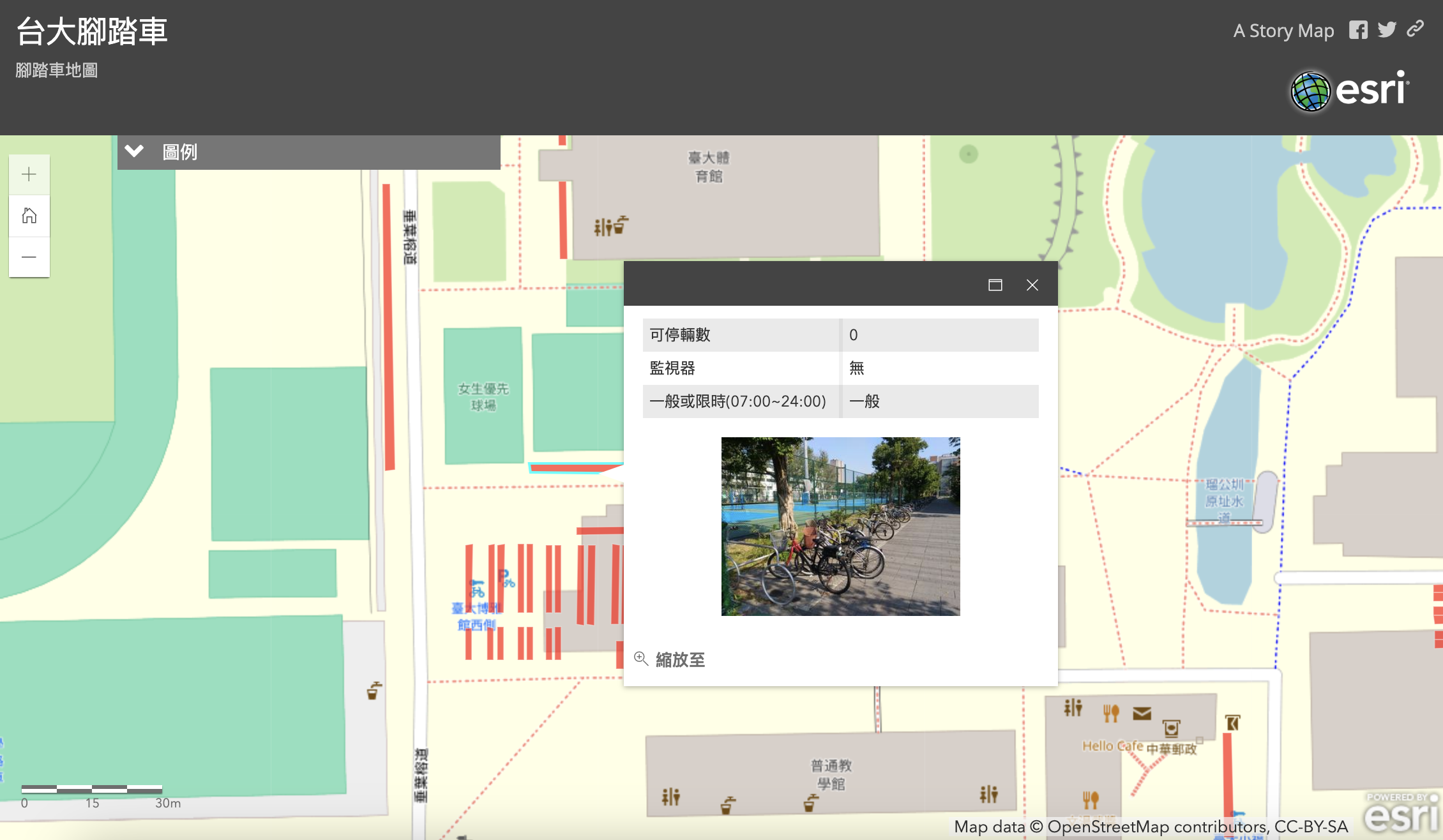Click the default extent home button
Viewport: 1443px width, 840px height.
click(29, 216)
